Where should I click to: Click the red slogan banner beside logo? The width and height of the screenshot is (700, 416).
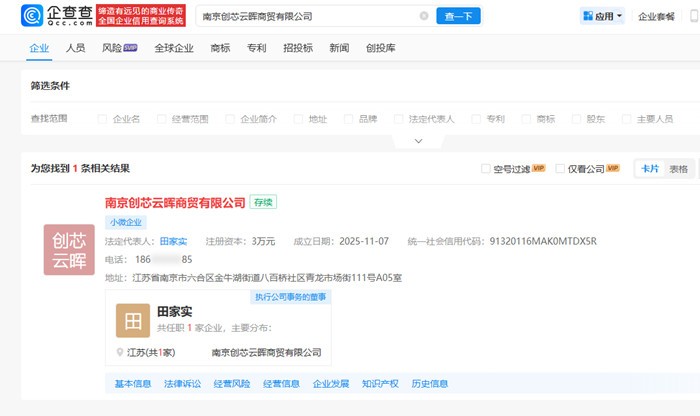pyautogui.click(x=141, y=16)
